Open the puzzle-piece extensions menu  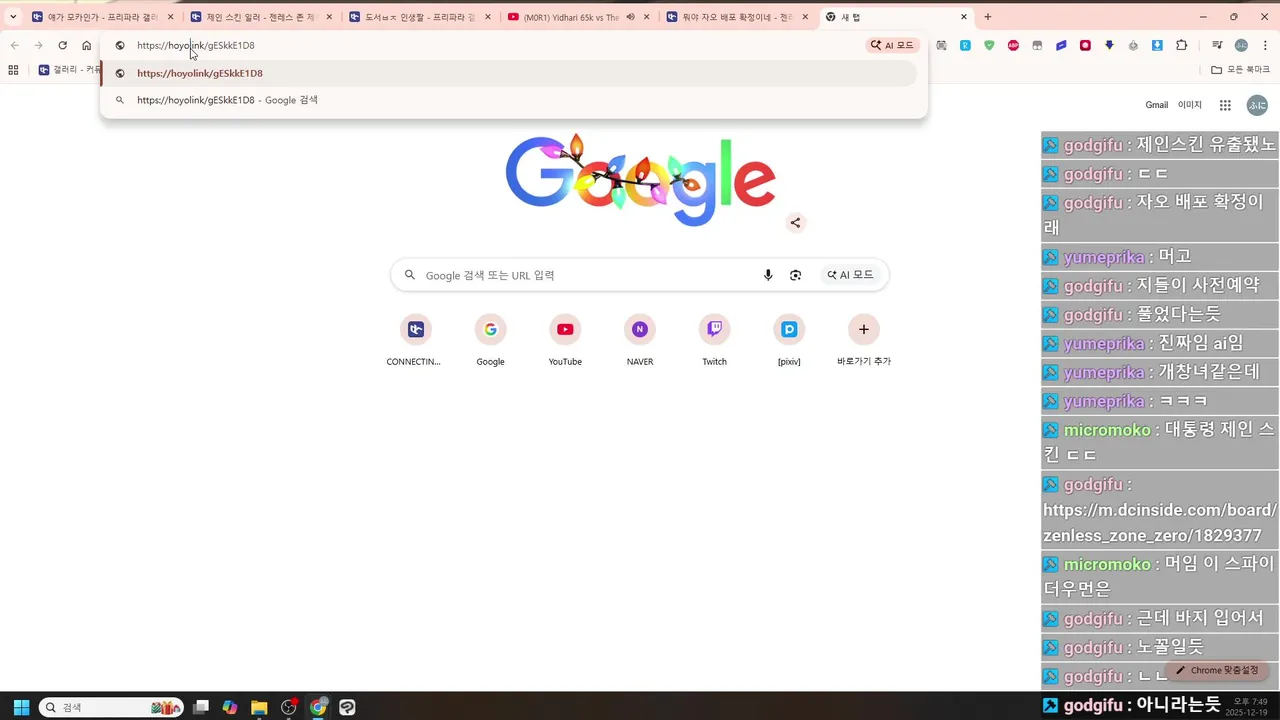point(1181,45)
